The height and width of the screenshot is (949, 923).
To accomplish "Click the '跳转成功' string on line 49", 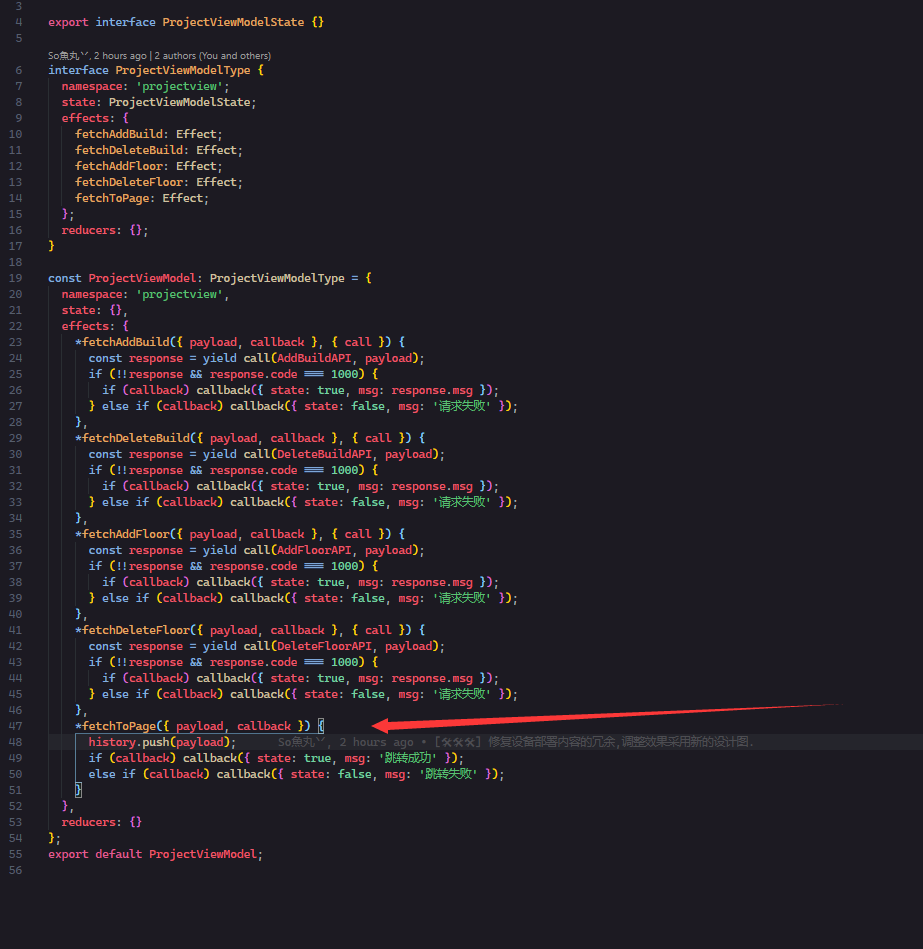I will pyautogui.click(x=409, y=758).
